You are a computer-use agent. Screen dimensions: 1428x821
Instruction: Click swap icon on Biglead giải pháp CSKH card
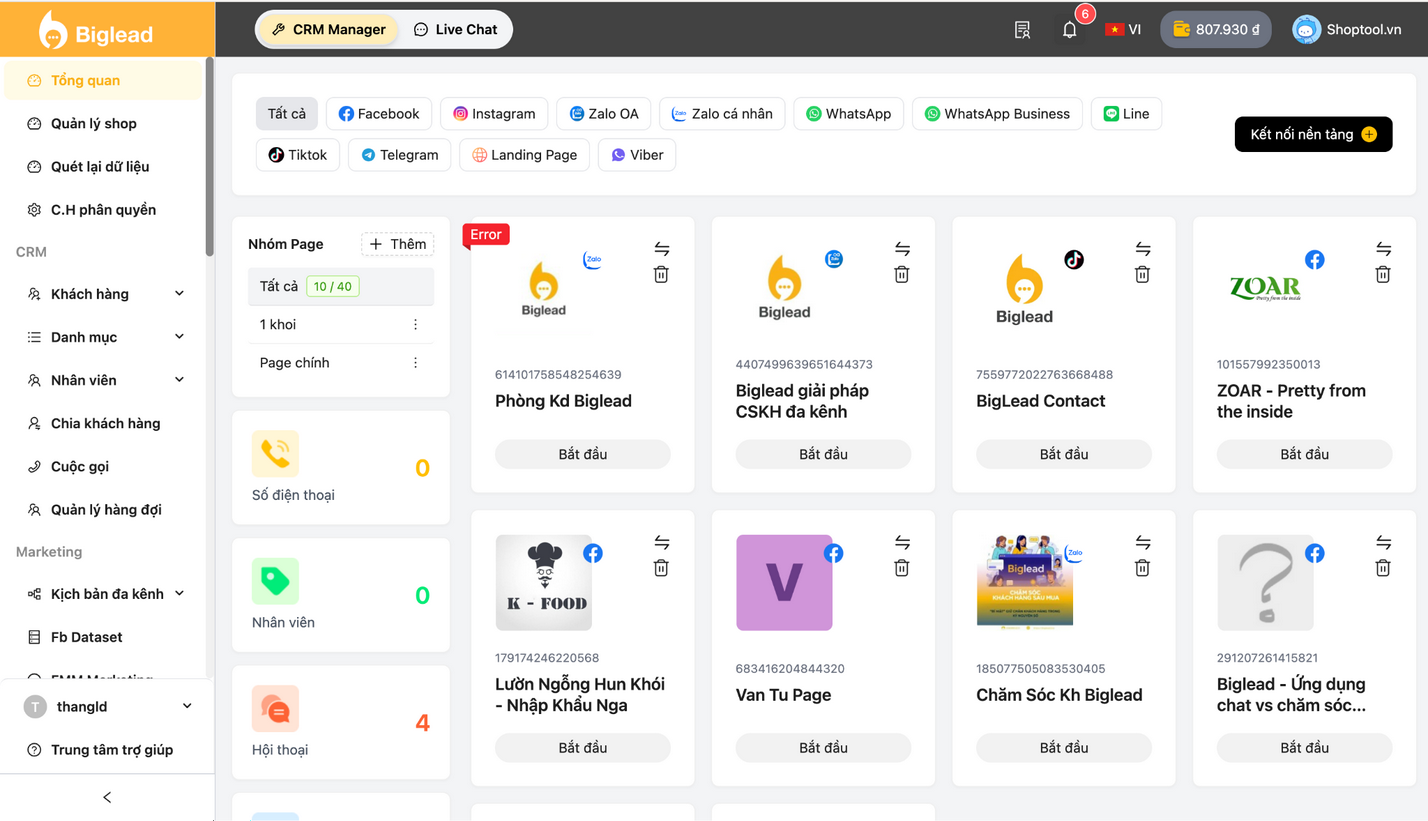point(902,249)
